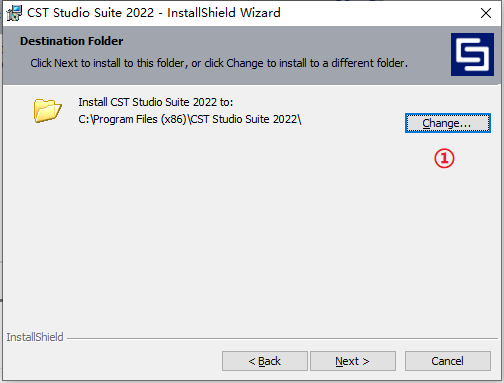The width and height of the screenshot is (504, 383).
Task: Click the horizontal divider line beside InstallShield
Action: coord(282,339)
